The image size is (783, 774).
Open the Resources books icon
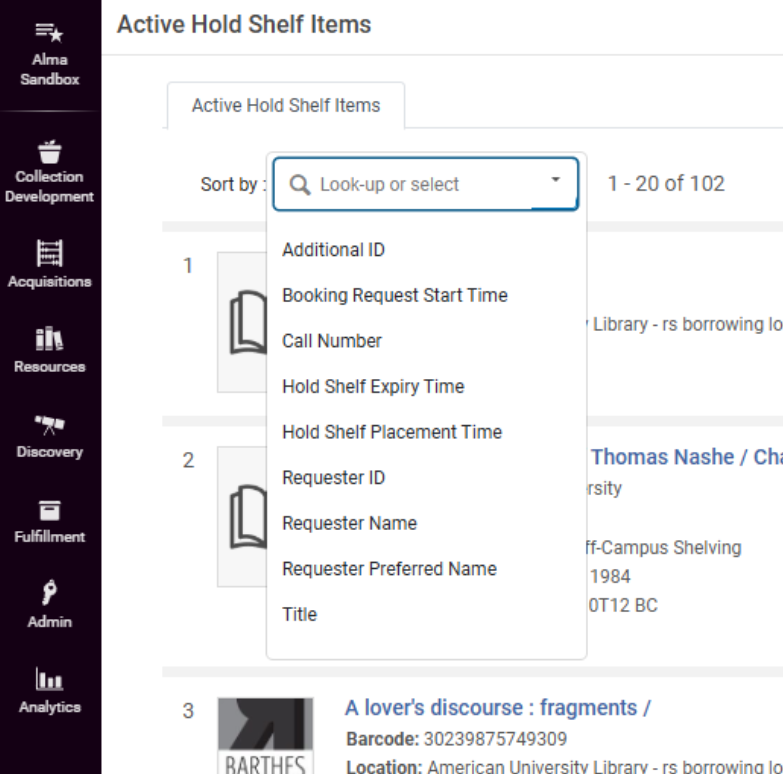click(49, 338)
